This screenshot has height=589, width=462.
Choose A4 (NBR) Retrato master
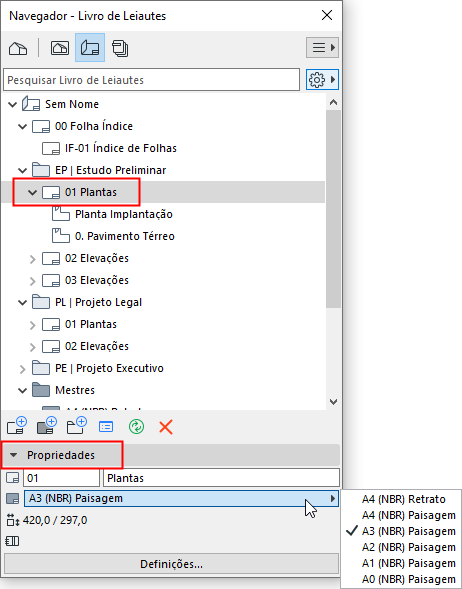[404, 499]
